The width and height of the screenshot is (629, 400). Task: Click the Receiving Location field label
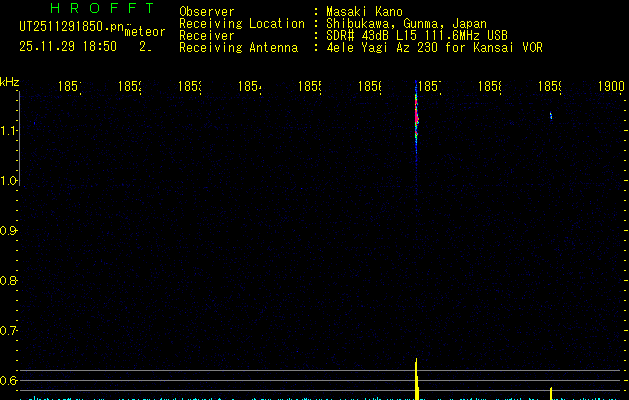241,23
